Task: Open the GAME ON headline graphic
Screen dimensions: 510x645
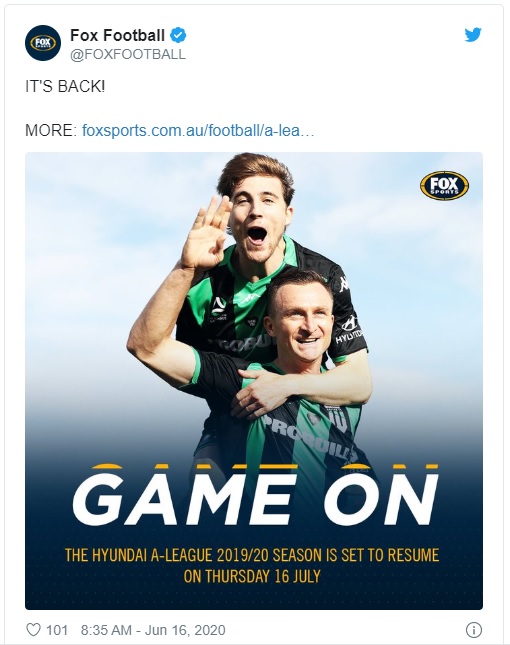Action: click(255, 496)
